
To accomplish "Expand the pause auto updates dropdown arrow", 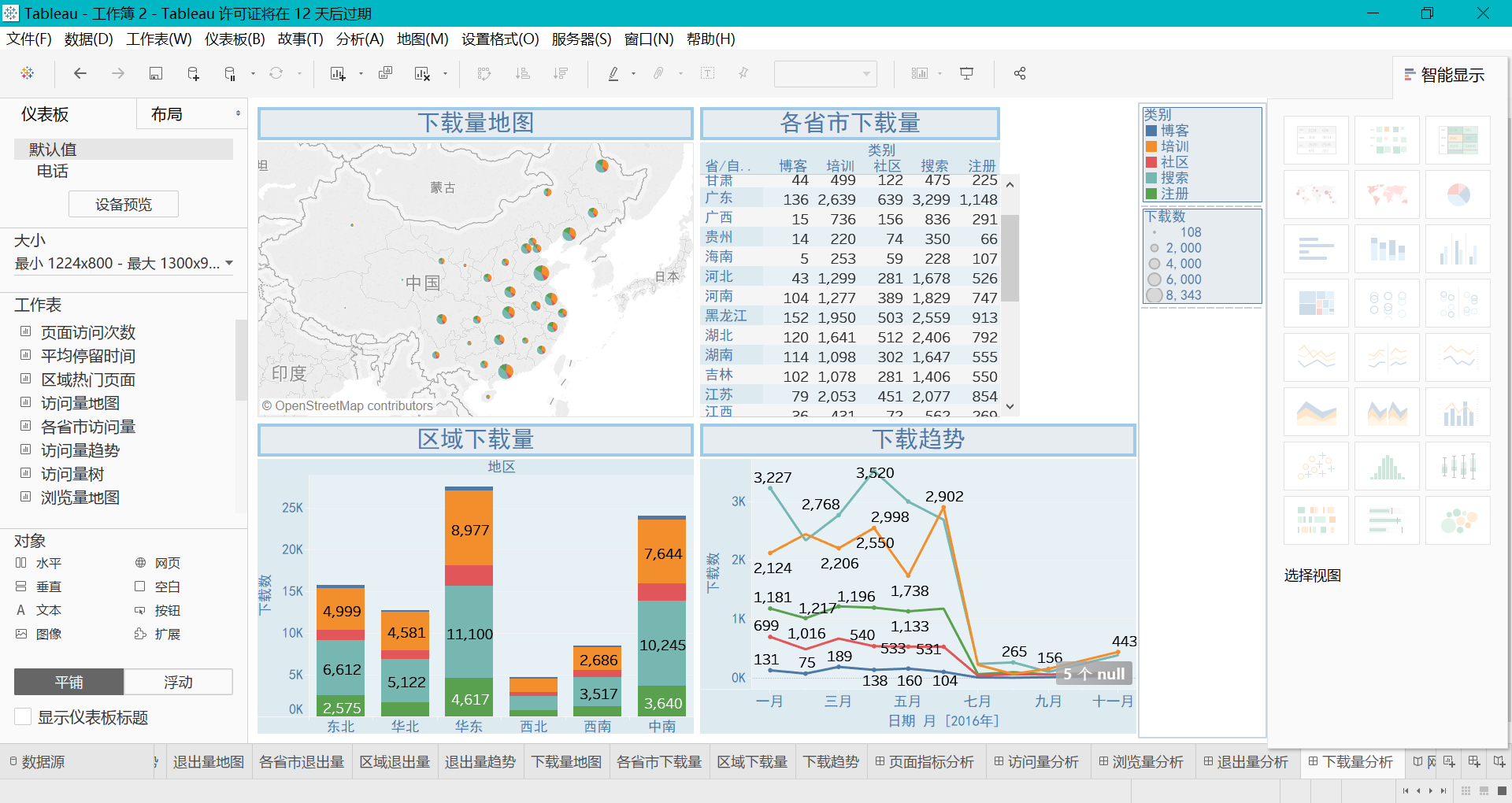I will coord(253,74).
